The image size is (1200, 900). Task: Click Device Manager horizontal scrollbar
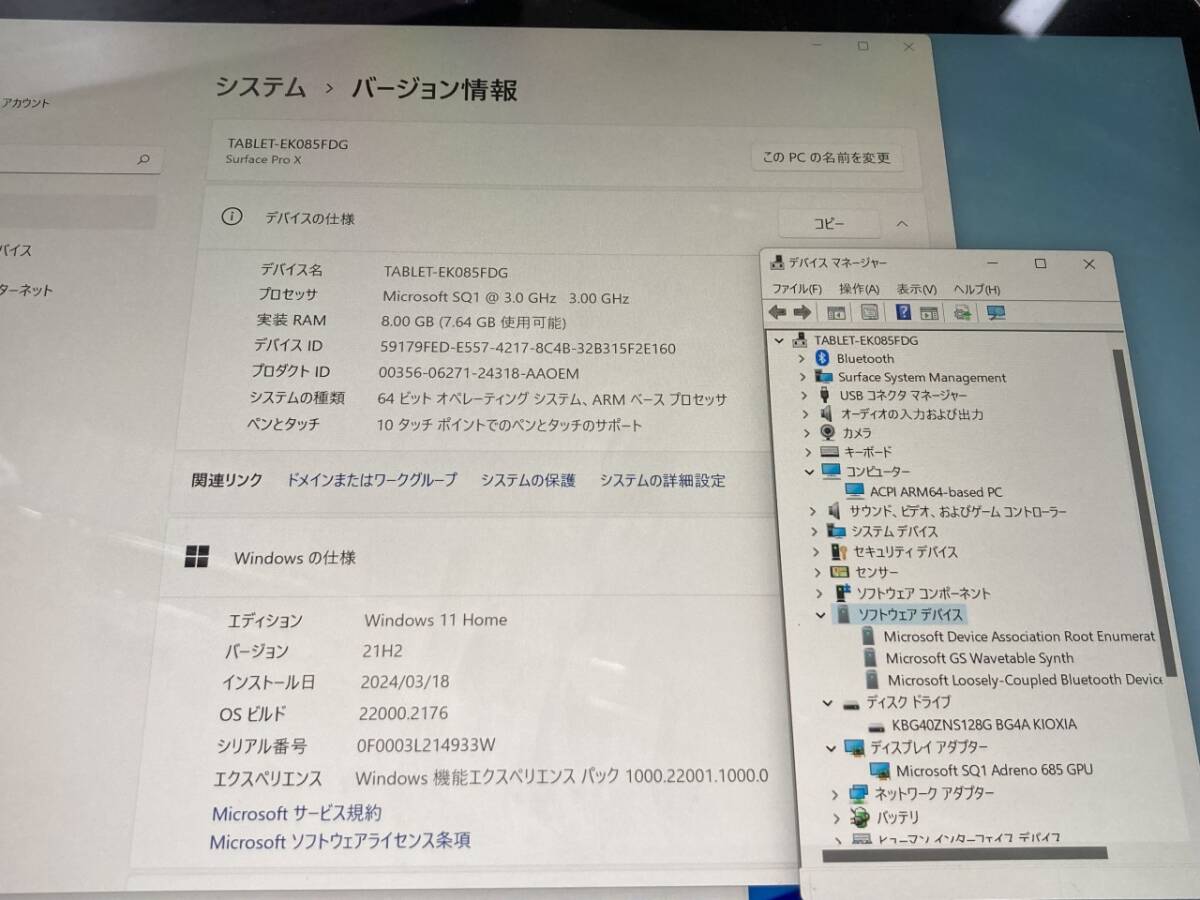(965, 853)
